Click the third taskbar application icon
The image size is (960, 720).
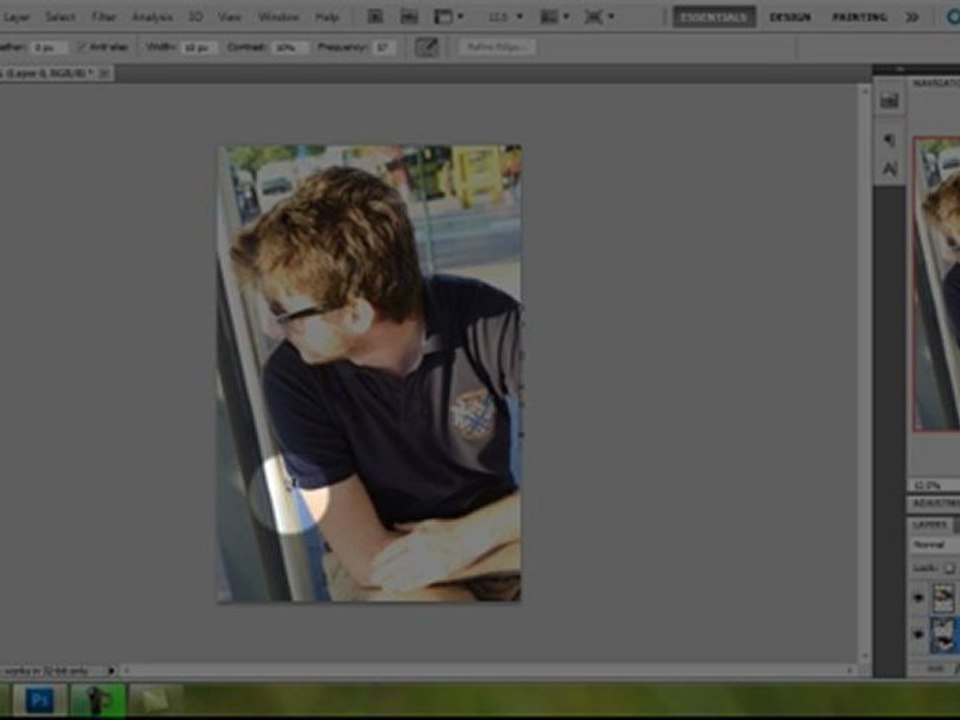coord(156,699)
